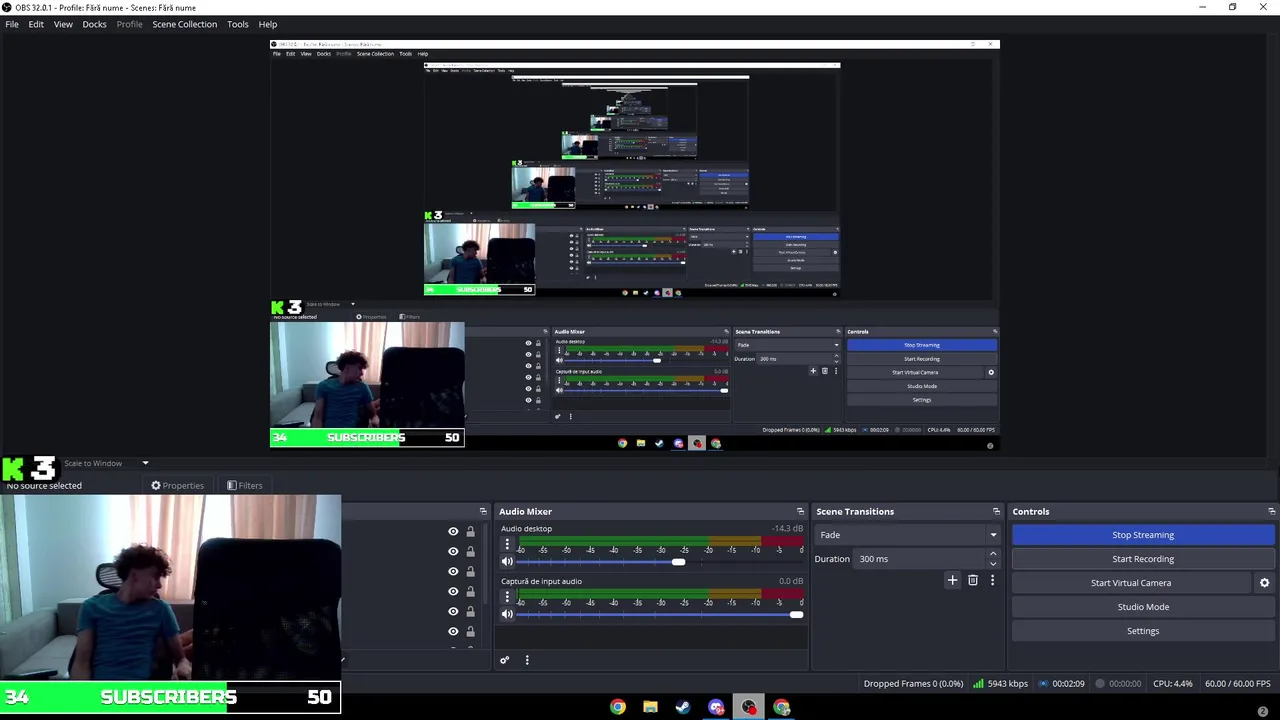Click the Duration 300 ms input field
Viewport: 1280px width, 720px height.
[x=920, y=559]
